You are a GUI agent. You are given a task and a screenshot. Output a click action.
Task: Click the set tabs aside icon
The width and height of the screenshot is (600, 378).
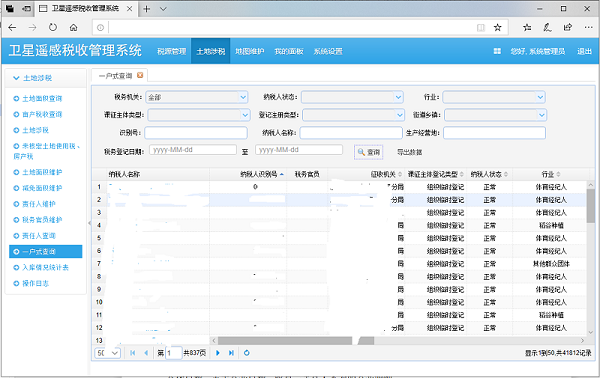pyautogui.click(x=26, y=8)
